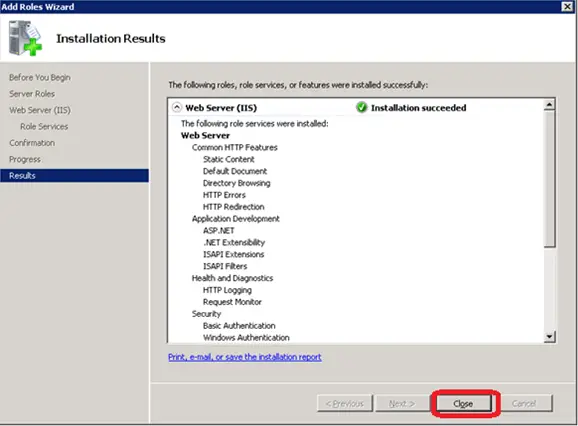Open the print, e-mail, or save installation report link

(245, 357)
